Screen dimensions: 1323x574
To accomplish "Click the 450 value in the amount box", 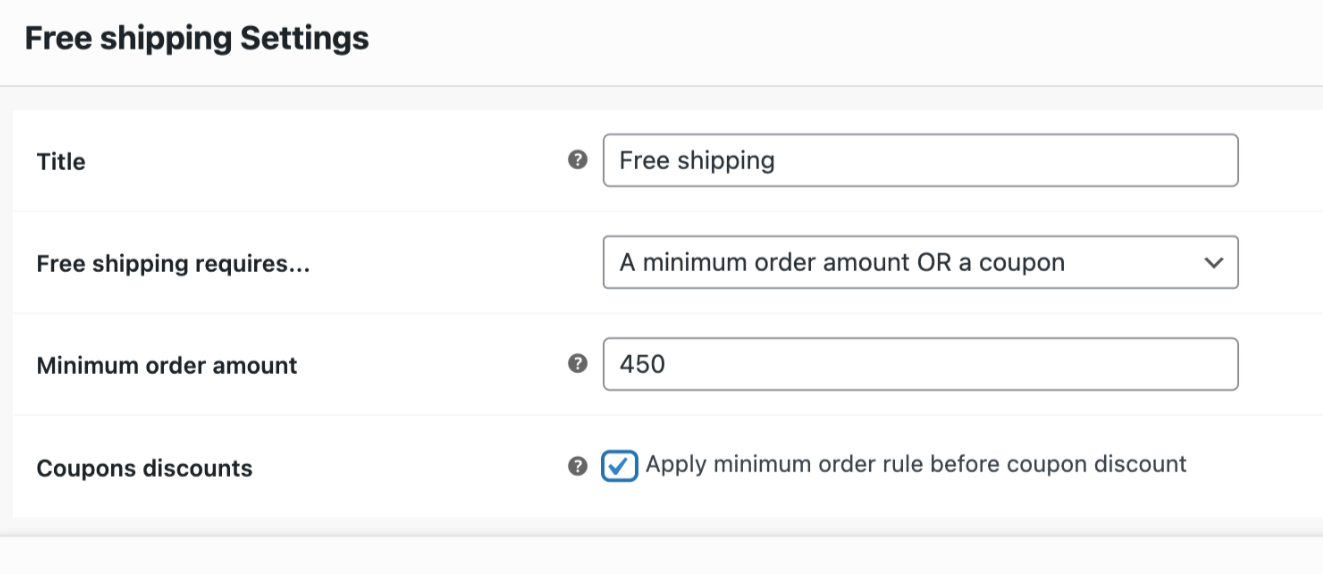I will click(642, 364).
